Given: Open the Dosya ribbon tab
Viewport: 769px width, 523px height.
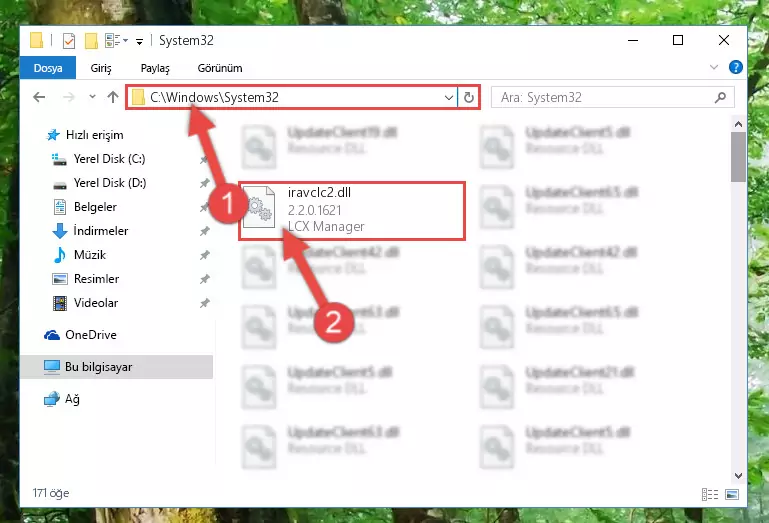Looking at the screenshot, I should click(x=48, y=68).
